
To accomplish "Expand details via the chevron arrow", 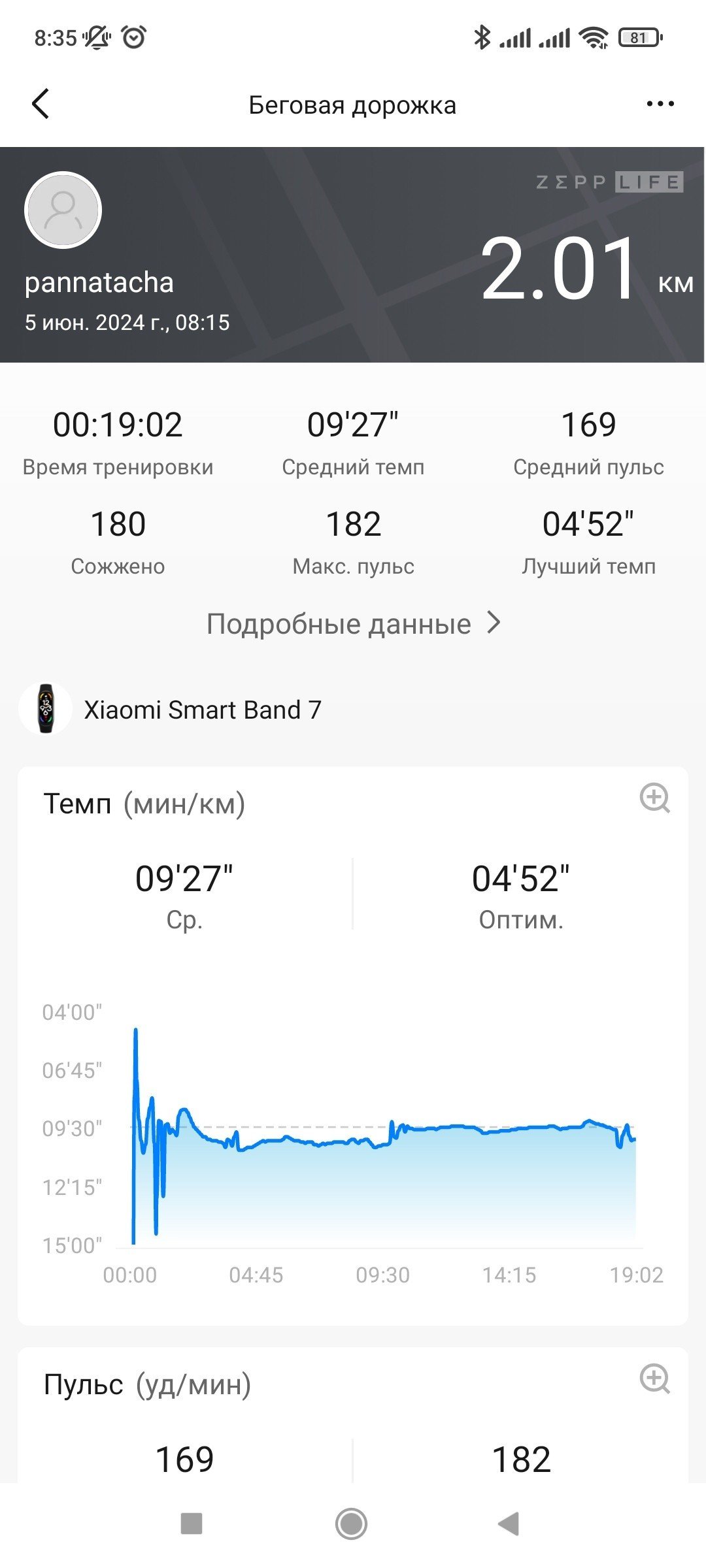I will 494,623.
